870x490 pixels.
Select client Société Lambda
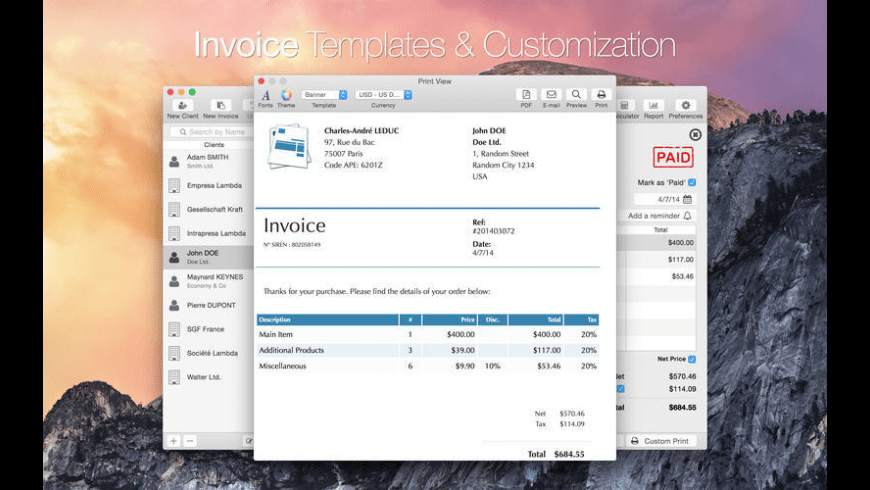(x=209, y=353)
